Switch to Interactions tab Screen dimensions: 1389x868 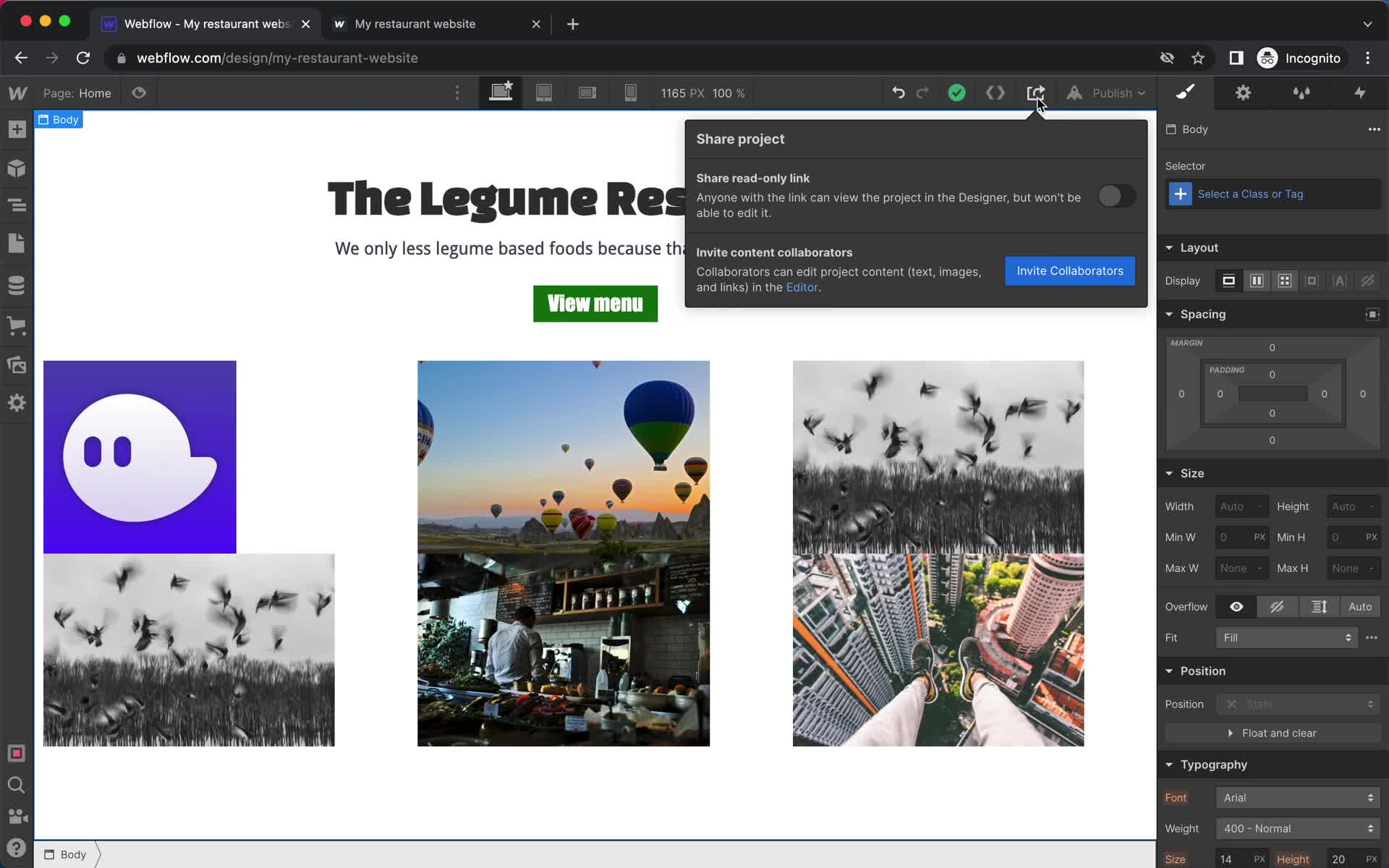click(x=1360, y=93)
